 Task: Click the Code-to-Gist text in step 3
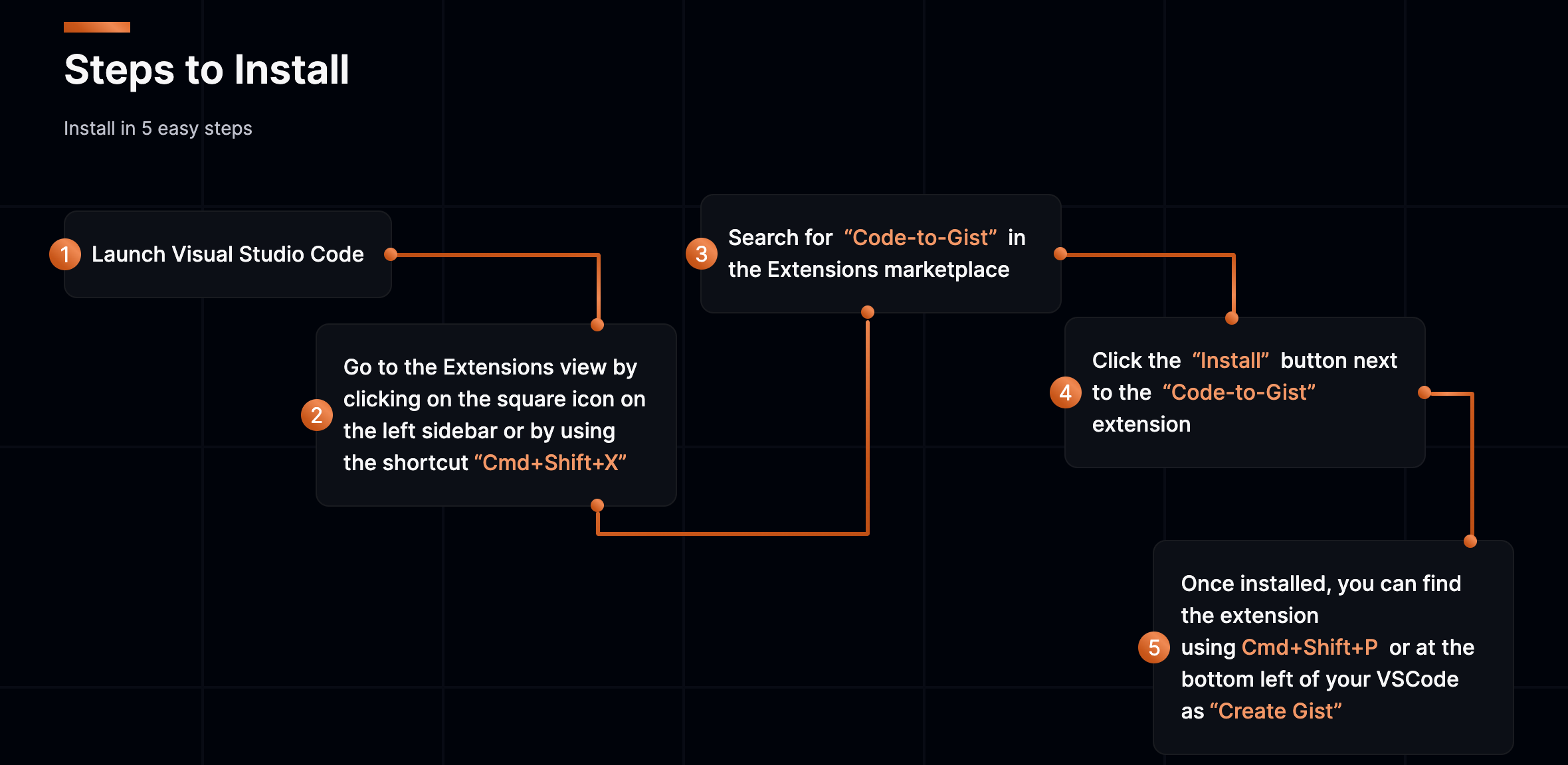[920, 238]
